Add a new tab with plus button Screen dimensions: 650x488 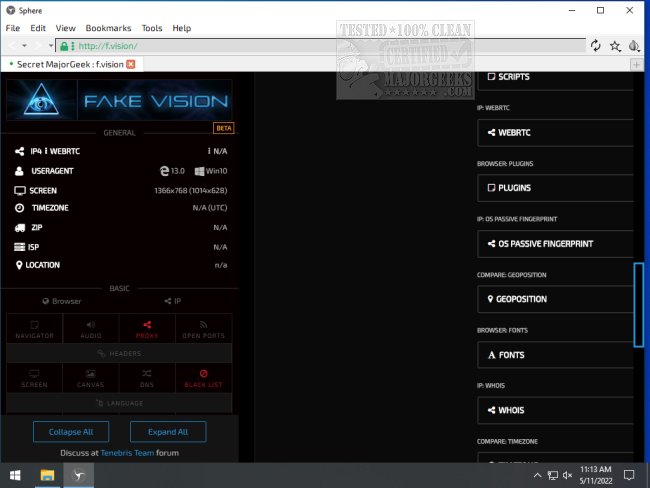point(636,65)
